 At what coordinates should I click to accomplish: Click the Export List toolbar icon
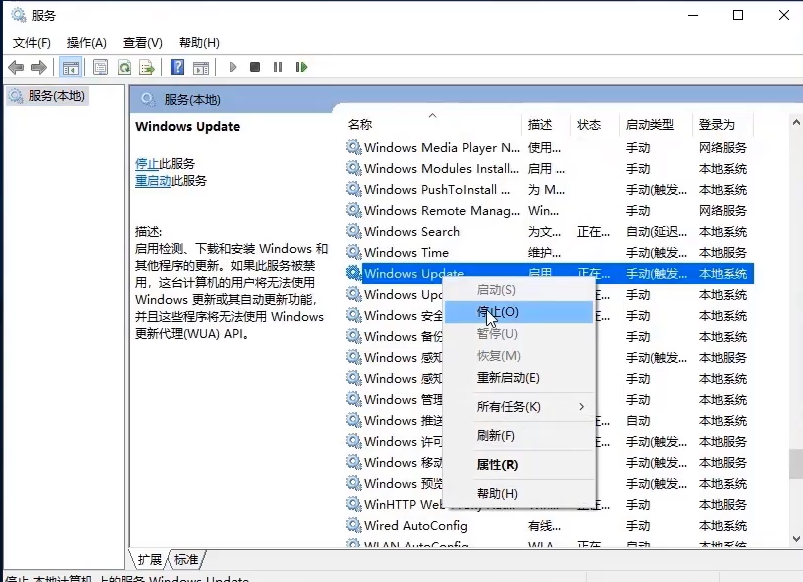[x=147, y=67]
